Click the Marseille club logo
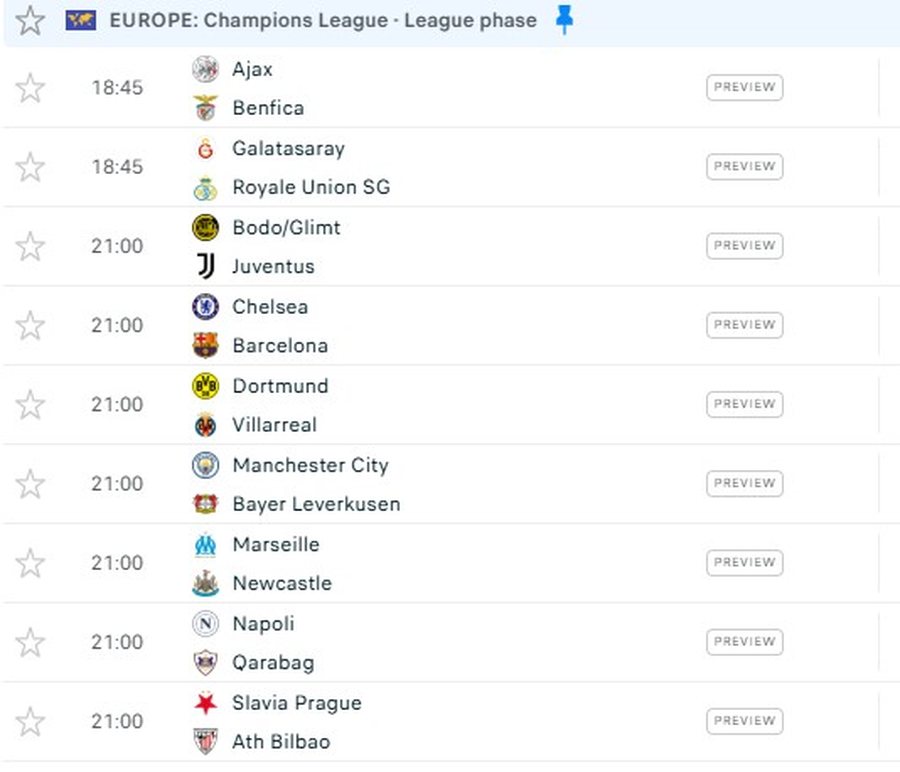The height and width of the screenshot is (772, 900). pyautogui.click(x=205, y=545)
